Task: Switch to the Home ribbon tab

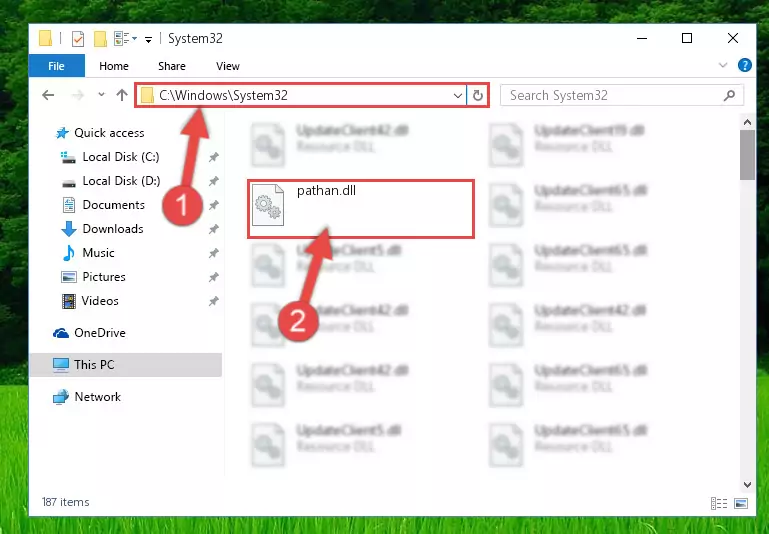Action: click(x=114, y=66)
